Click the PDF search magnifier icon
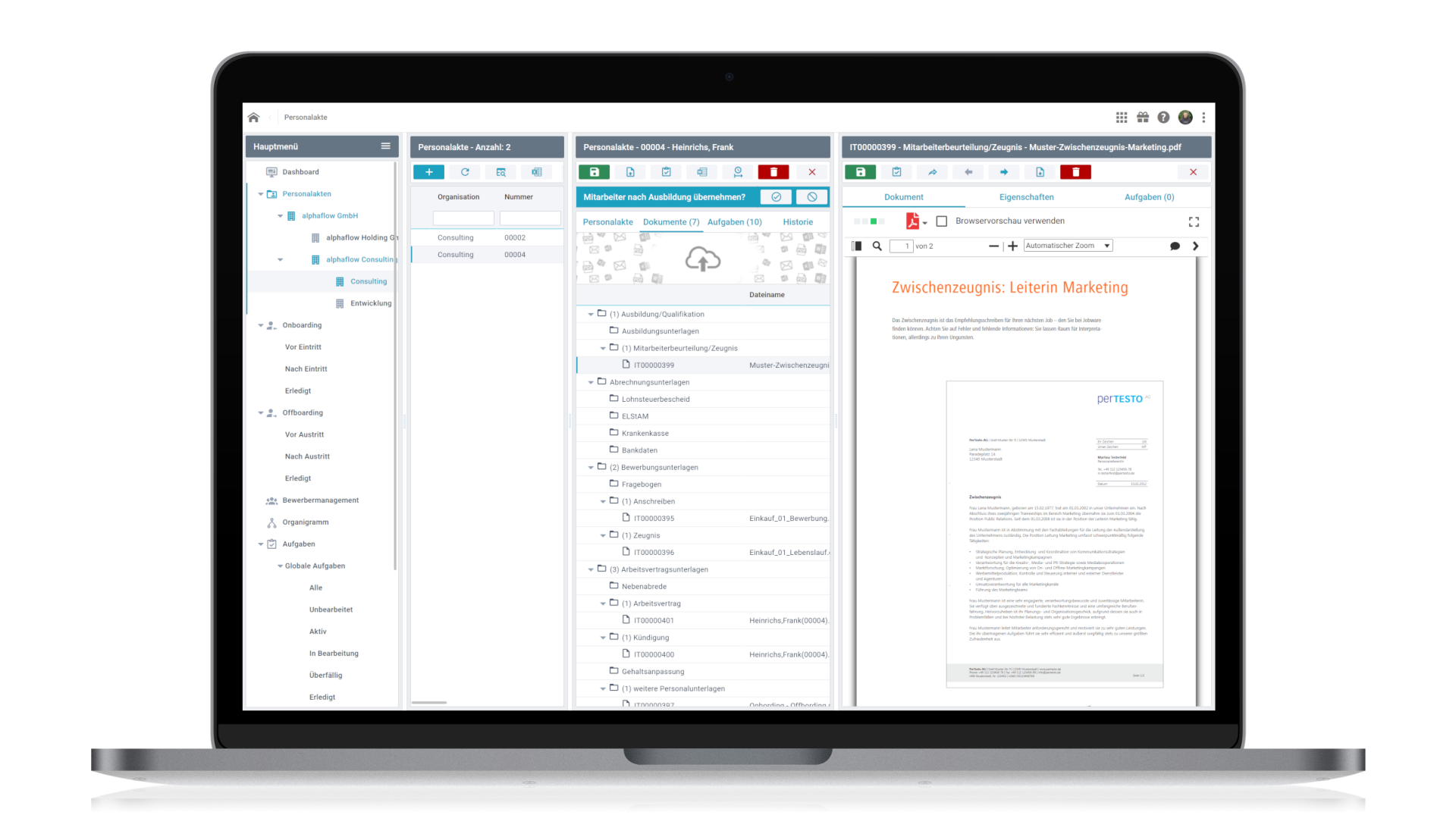The width and height of the screenshot is (1456, 837). pos(877,246)
